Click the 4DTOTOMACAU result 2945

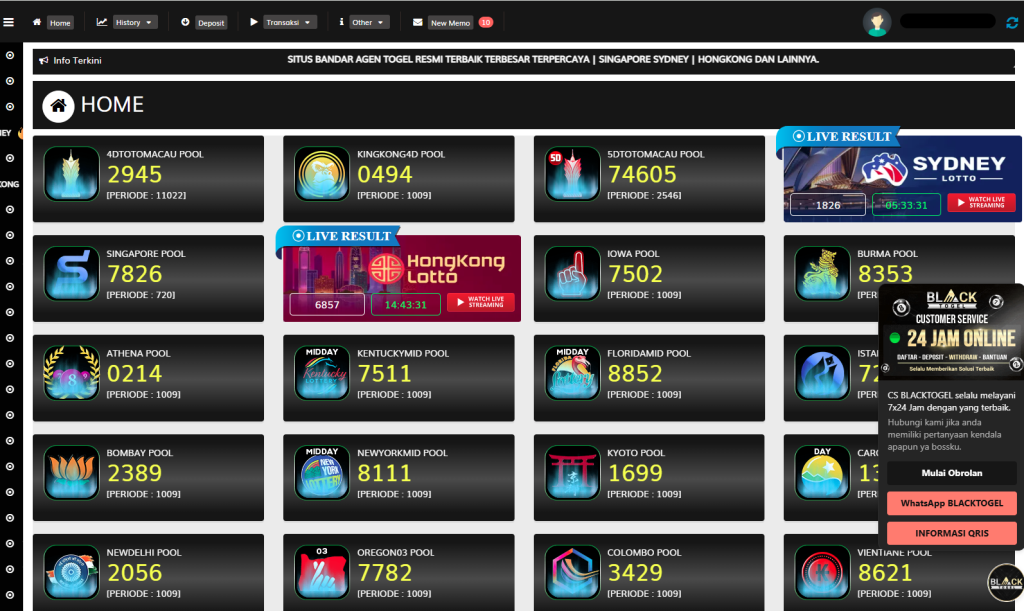[x=135, y=174]
